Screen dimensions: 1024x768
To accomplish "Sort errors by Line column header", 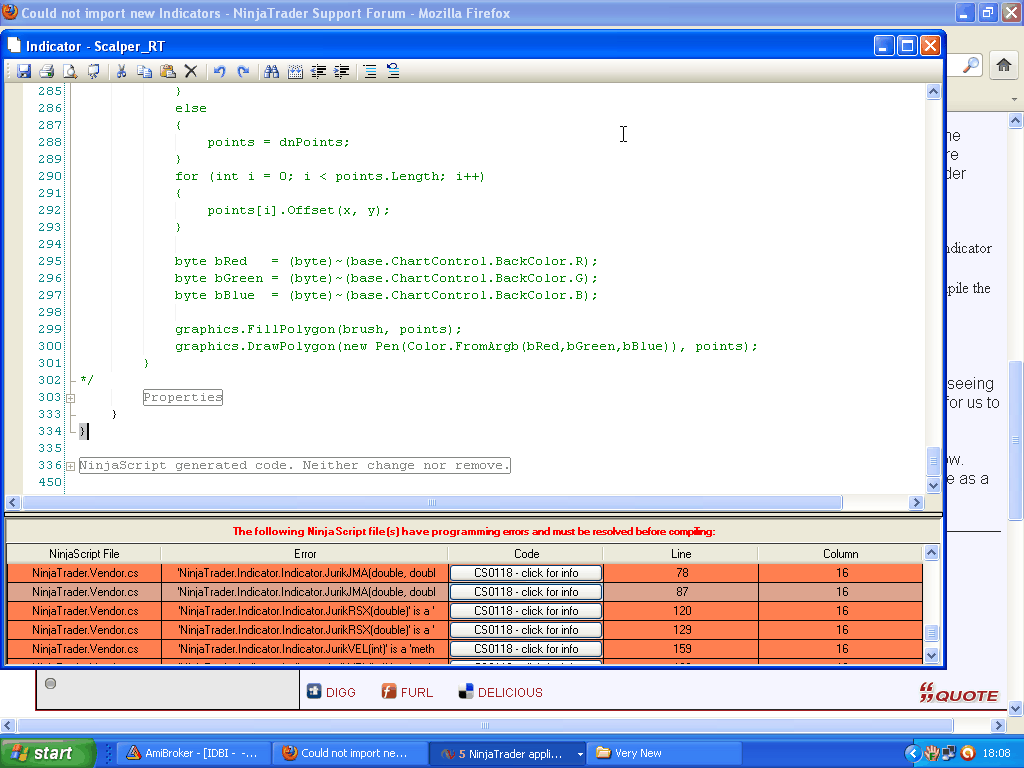I will (x=680, y=553).
